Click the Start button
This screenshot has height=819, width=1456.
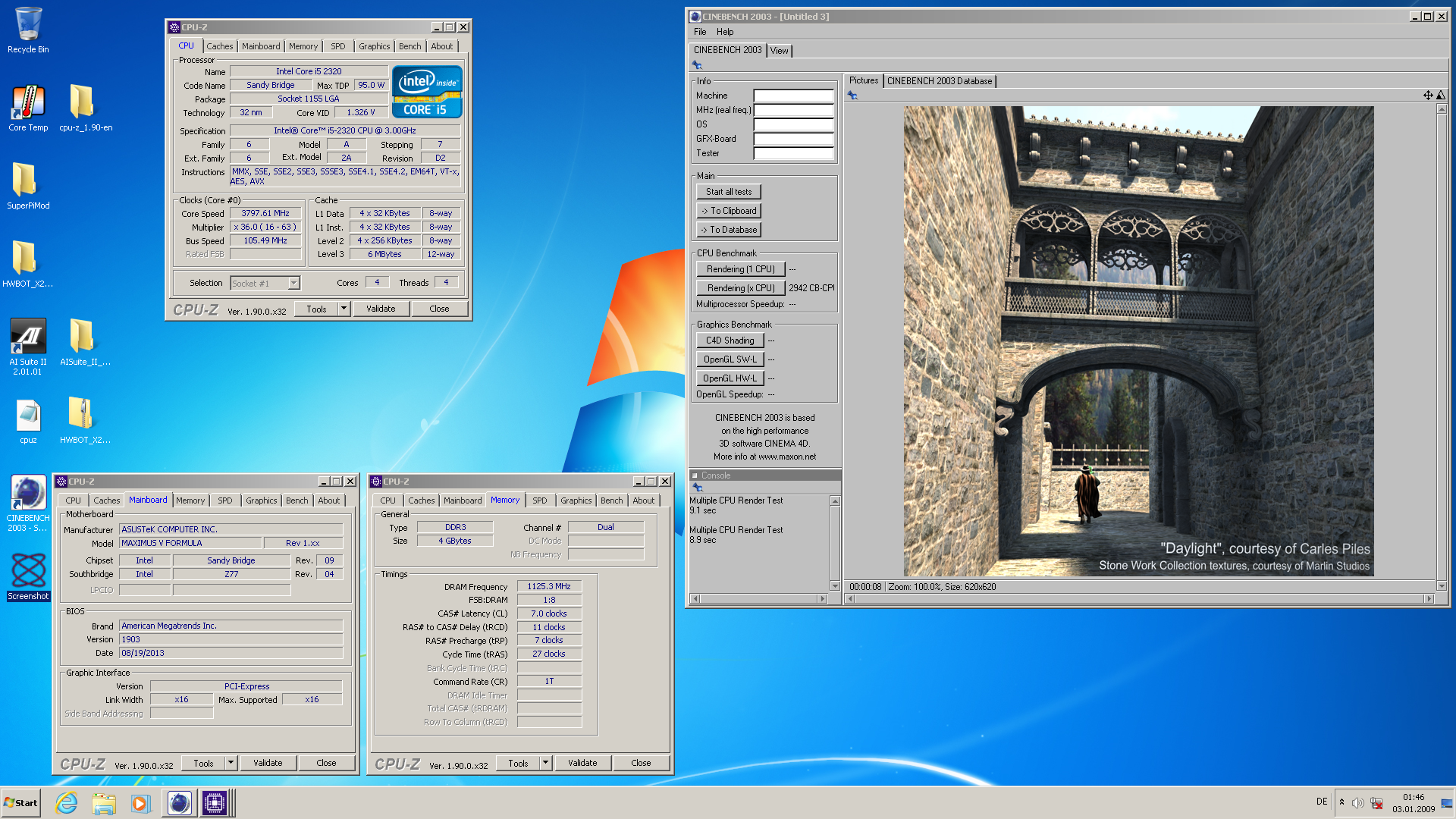pyautogui.click(x=20, y=803)
